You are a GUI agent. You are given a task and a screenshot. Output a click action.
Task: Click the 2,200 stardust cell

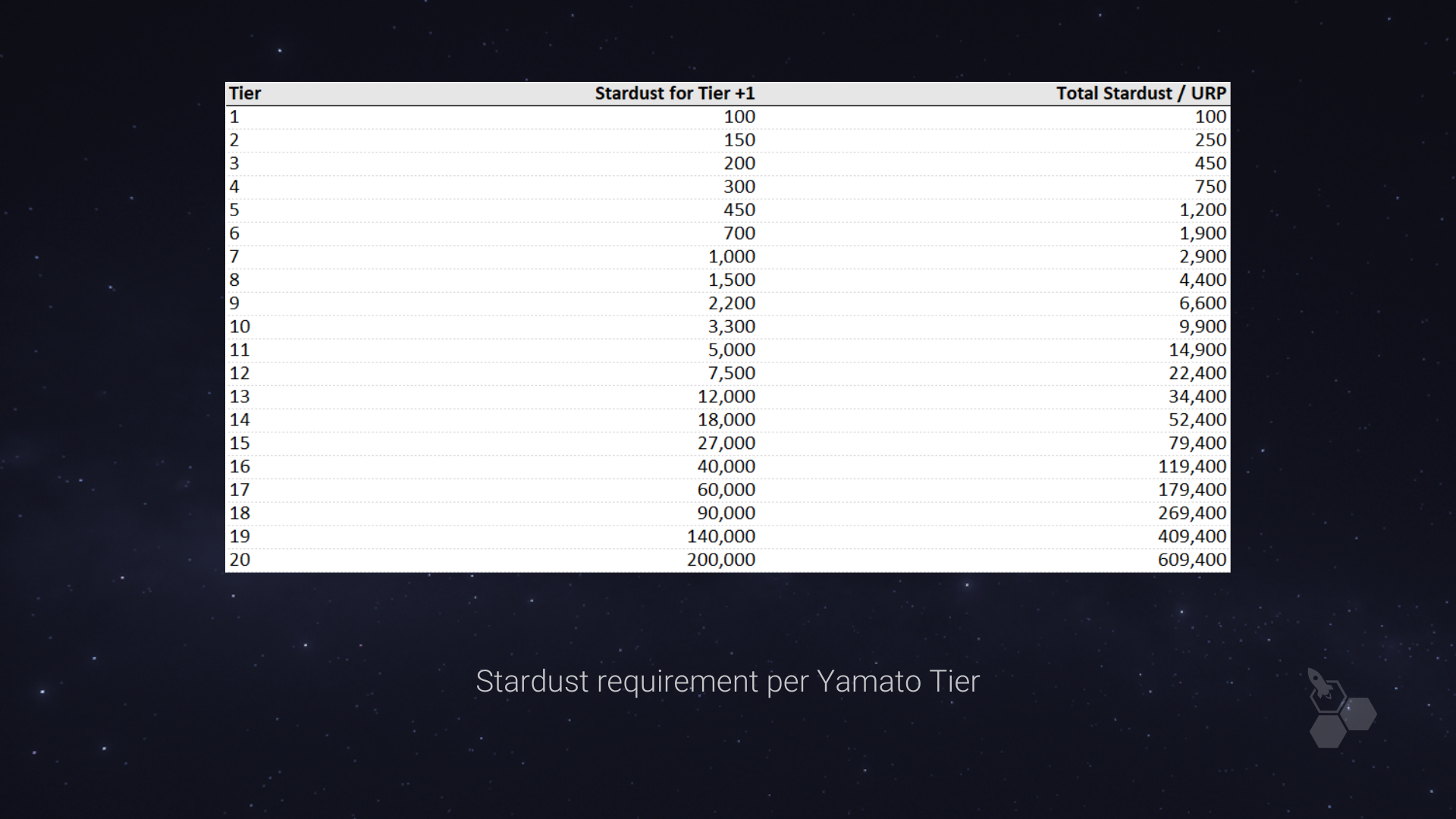732,303
